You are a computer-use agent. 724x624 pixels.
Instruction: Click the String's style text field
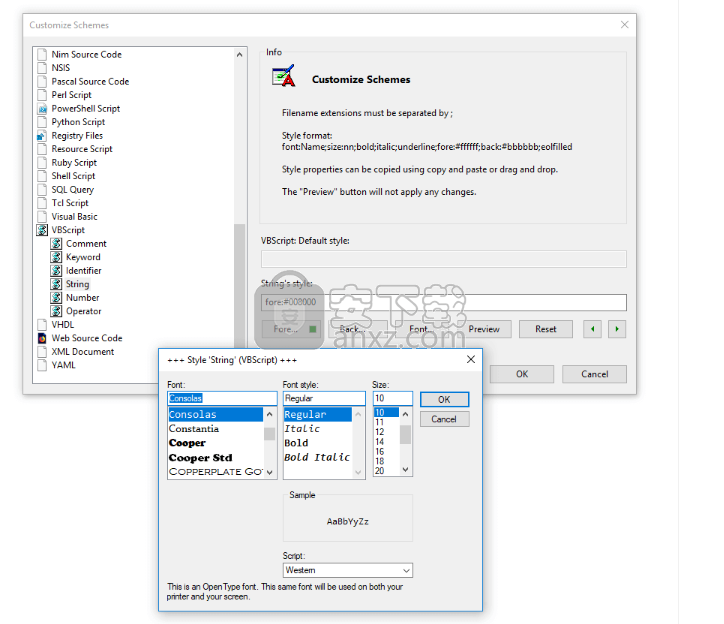pos(443,302)
